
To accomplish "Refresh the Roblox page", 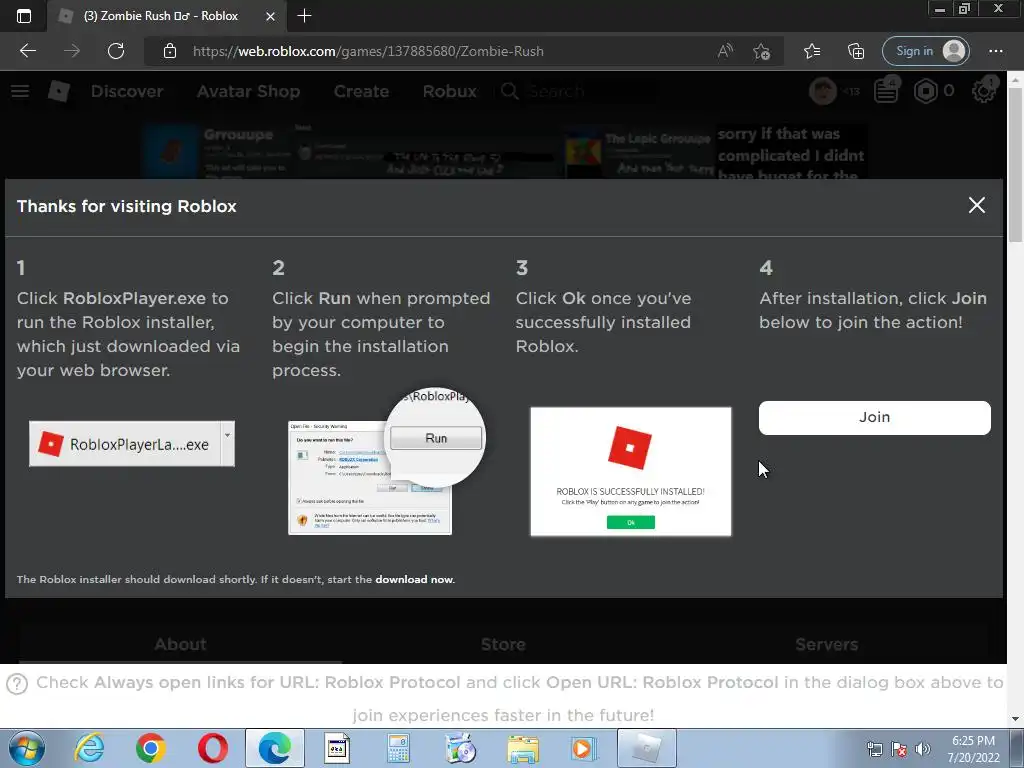I will coord(116,51).
